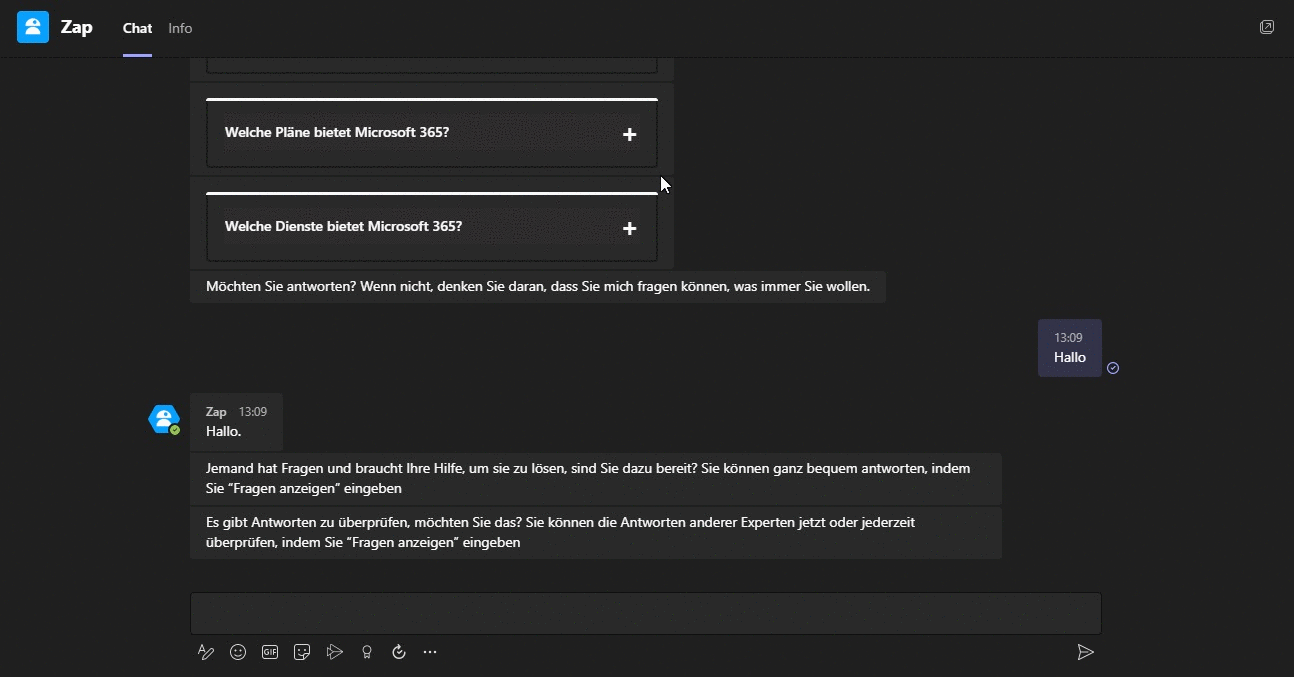Click the 'Es gibt Antworten zu überprüfen' message

596,533
